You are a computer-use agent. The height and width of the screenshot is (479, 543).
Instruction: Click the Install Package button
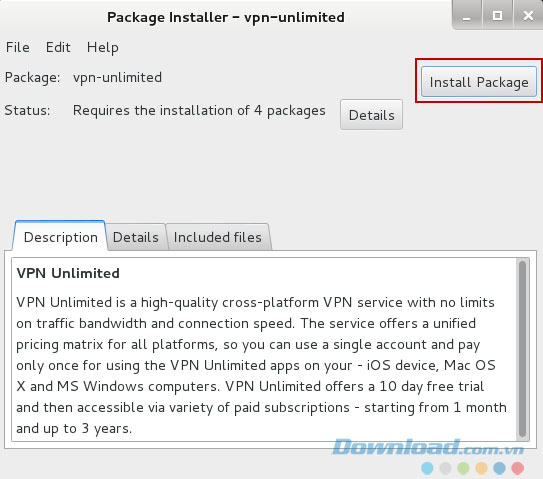(x=479, y=82)
